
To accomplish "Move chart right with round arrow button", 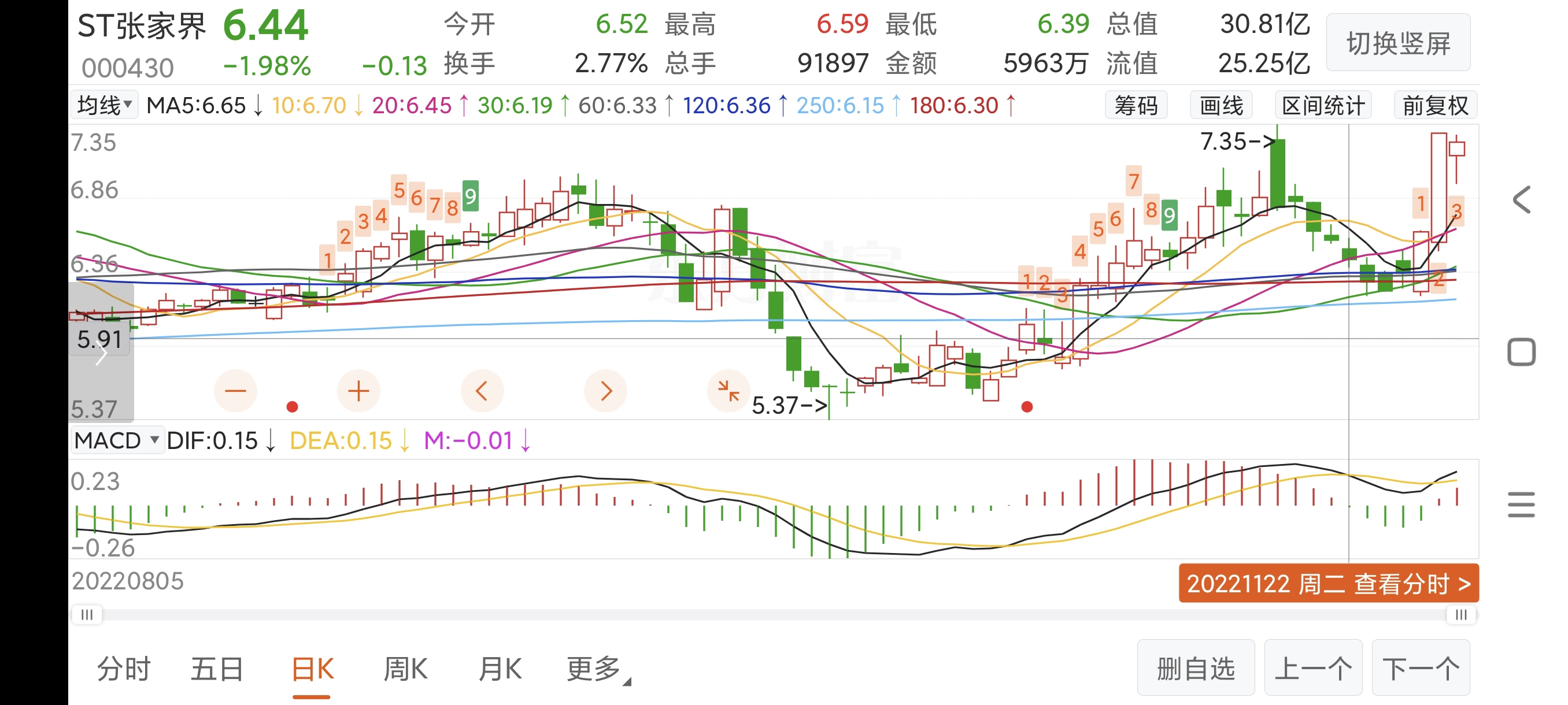I will pos(605,391).
